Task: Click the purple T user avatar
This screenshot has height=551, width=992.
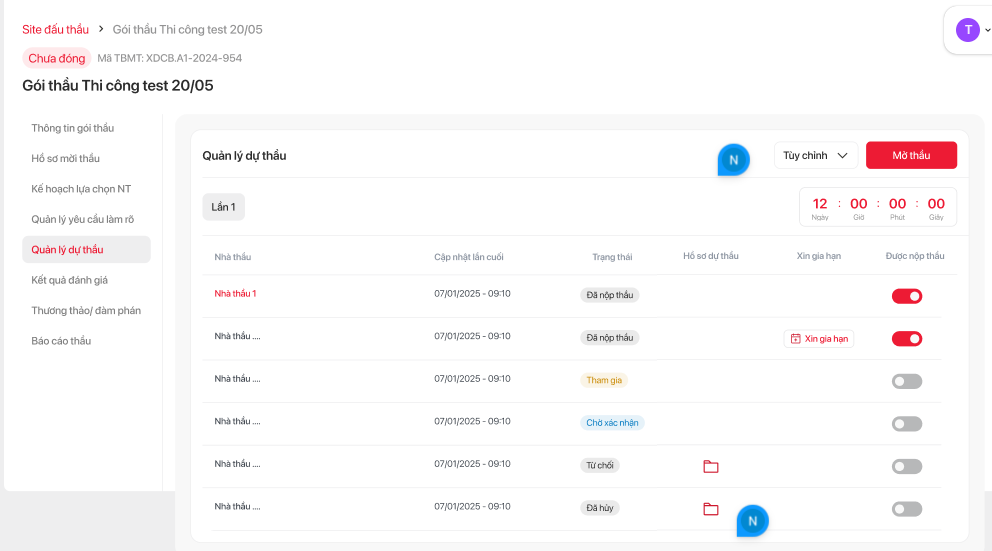Action: click(967, 30)
